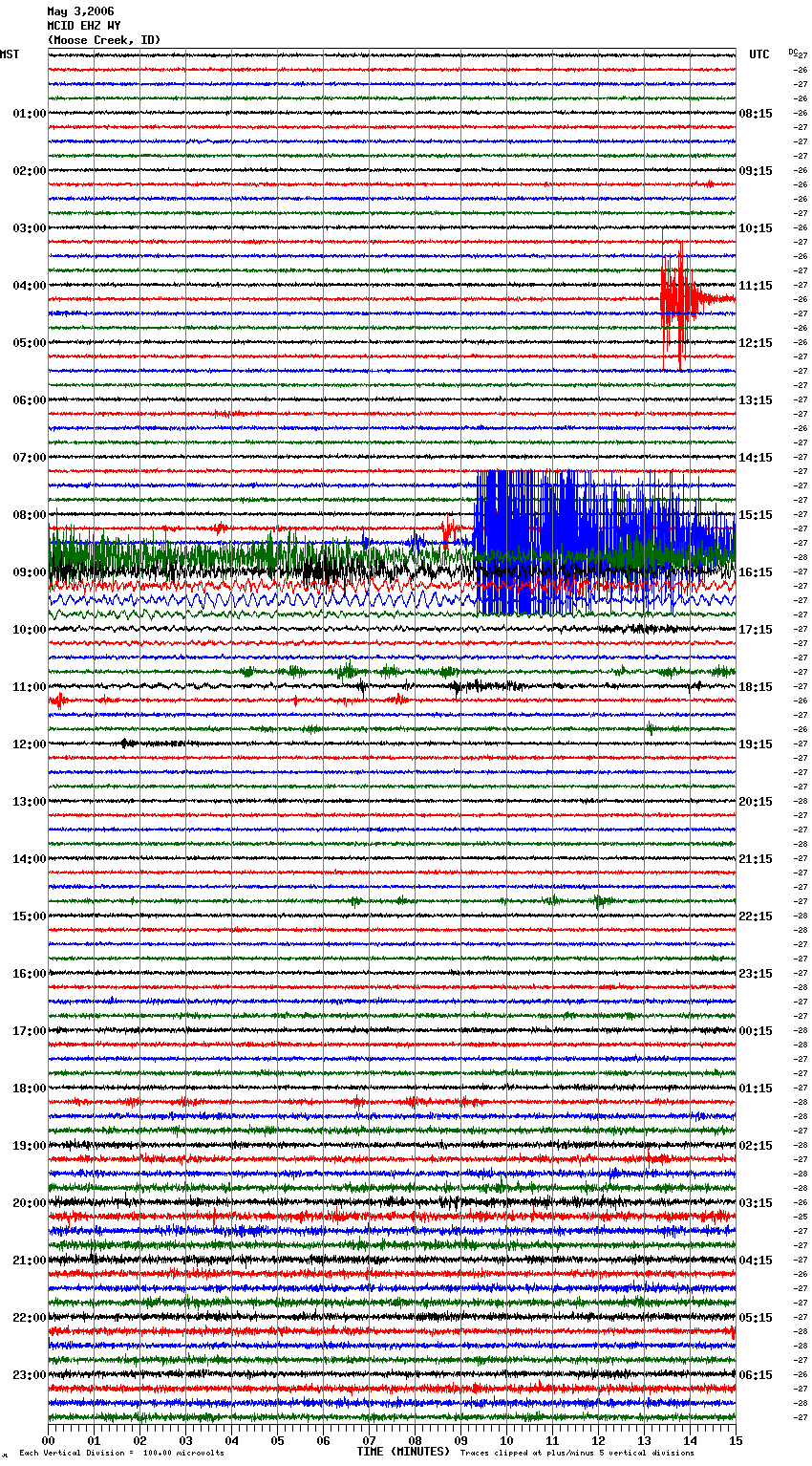The image size is (812, 1466).
Task: Click the '22:00' MST time label
Action: 30,1318
